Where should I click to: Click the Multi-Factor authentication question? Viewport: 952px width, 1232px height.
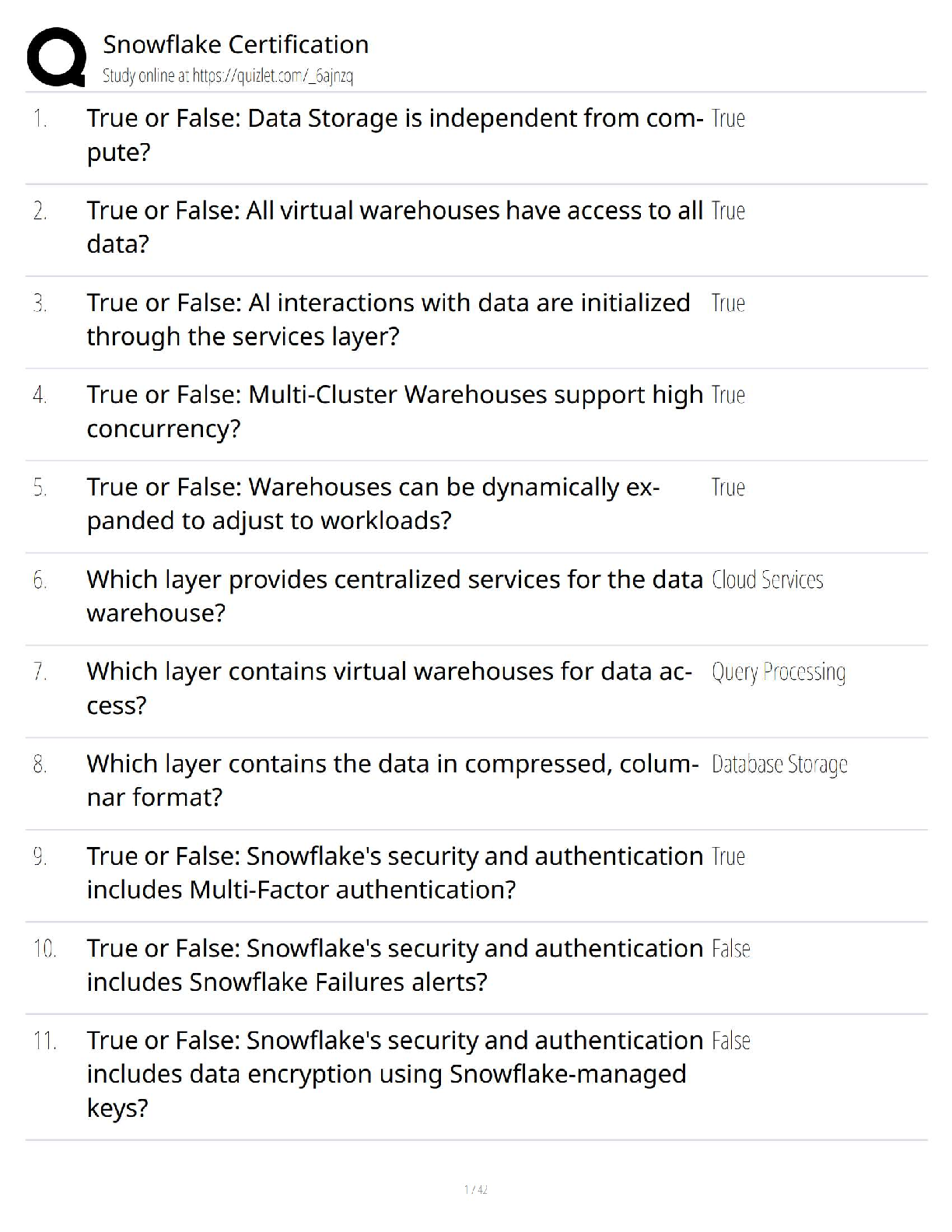pos(394,873)
